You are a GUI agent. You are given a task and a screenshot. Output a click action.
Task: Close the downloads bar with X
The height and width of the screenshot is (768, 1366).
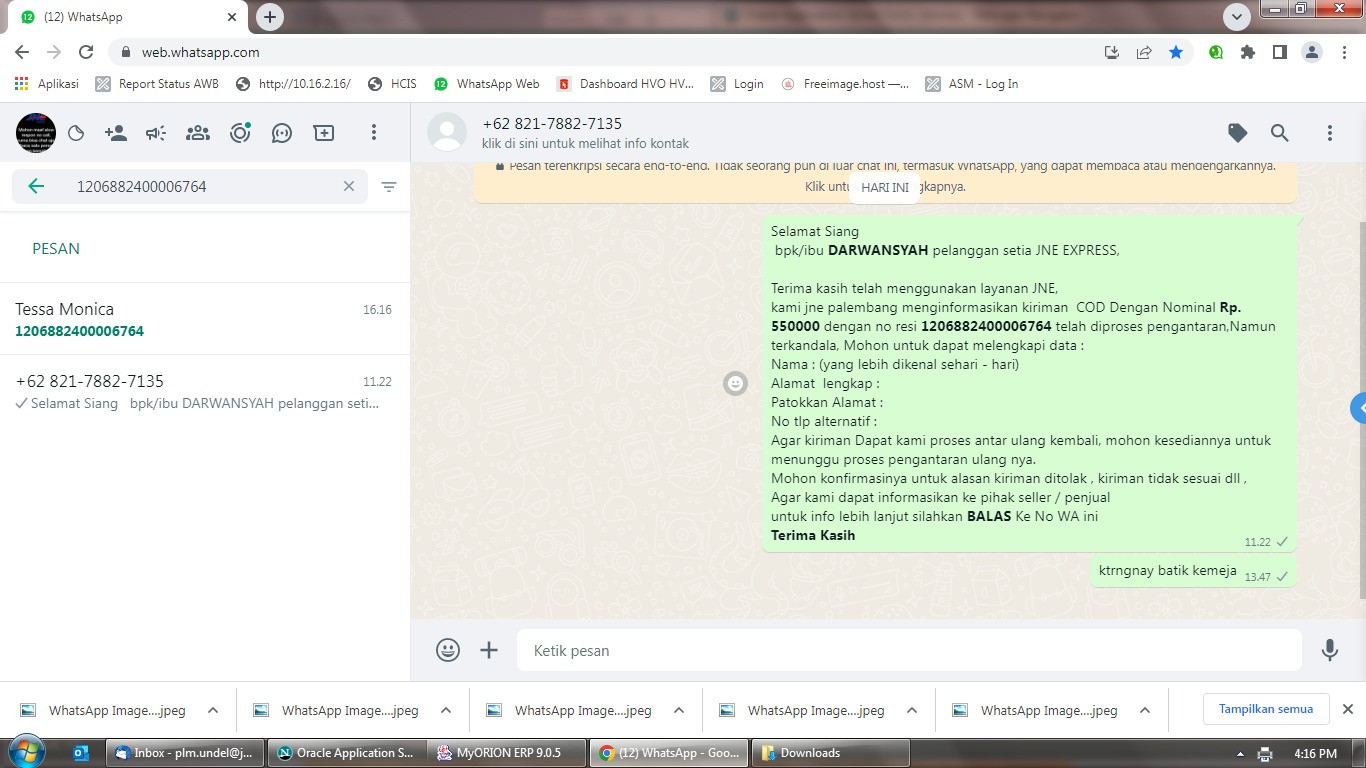tap(1347, 709)
